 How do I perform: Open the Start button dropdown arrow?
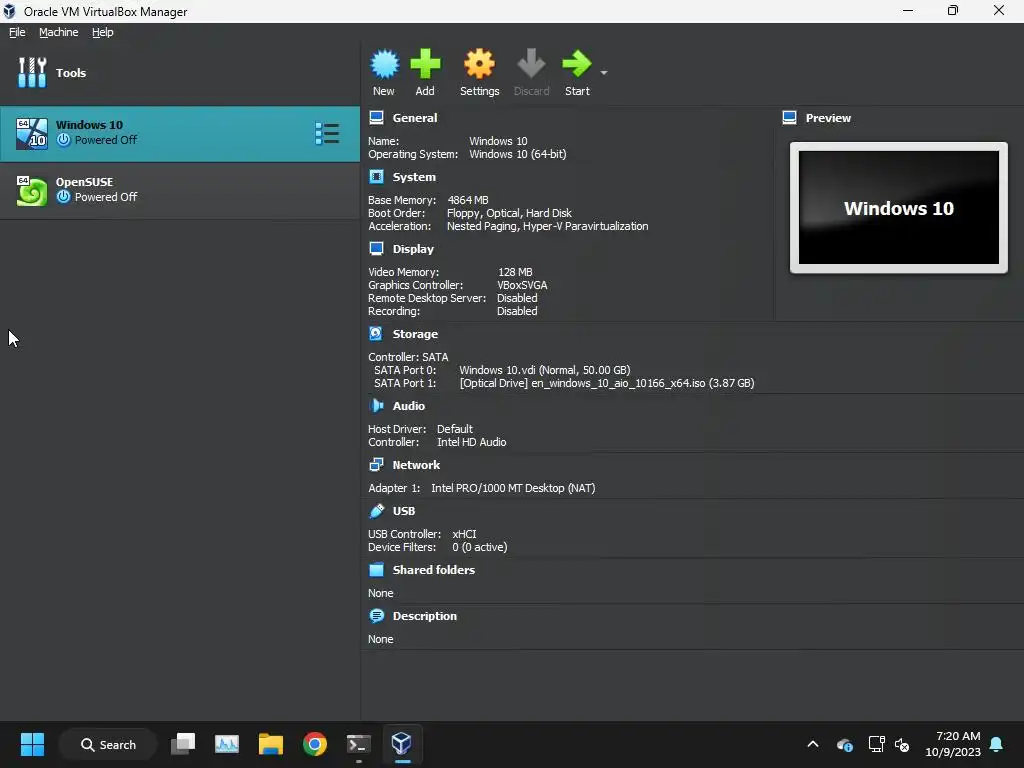click(604, 72)
